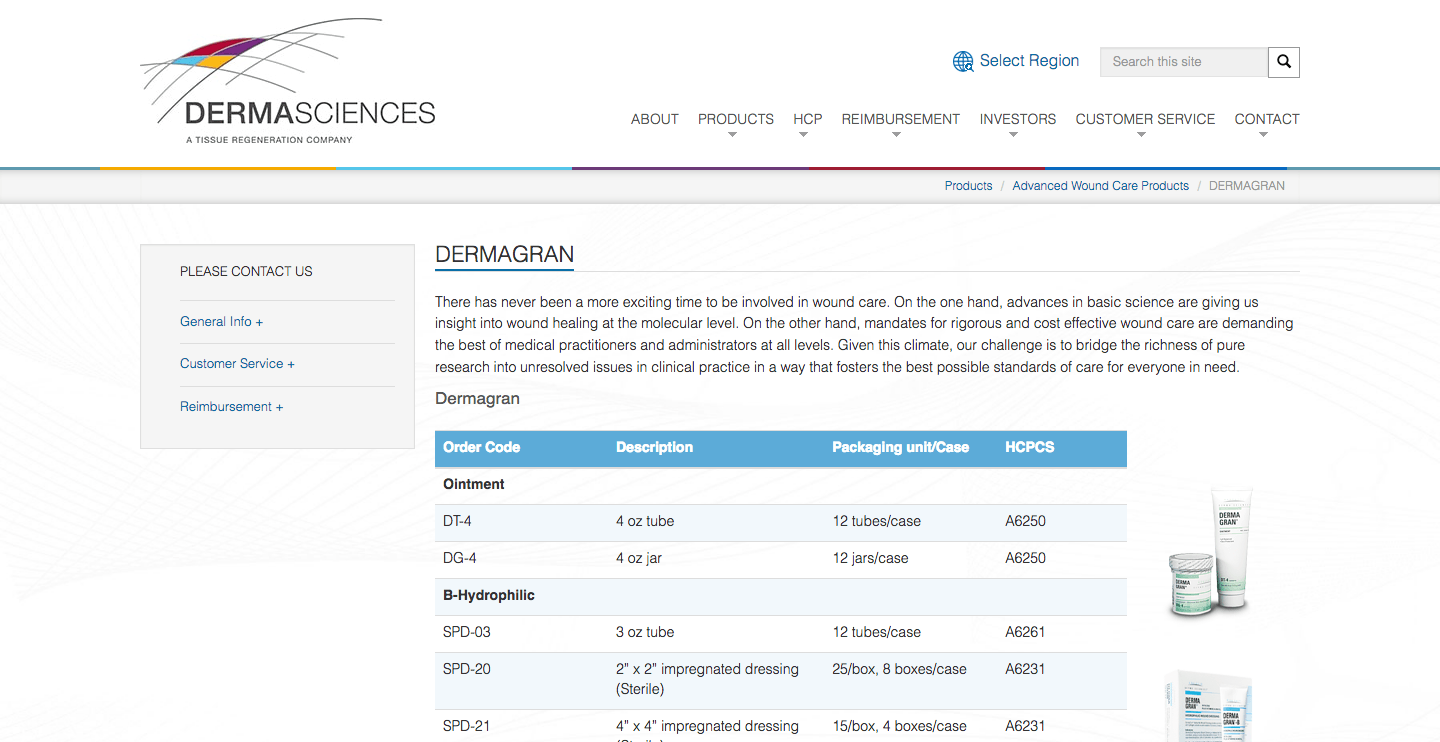Click the 3 oz tube description
The image size is (1440, 742).
pos(645,632)
